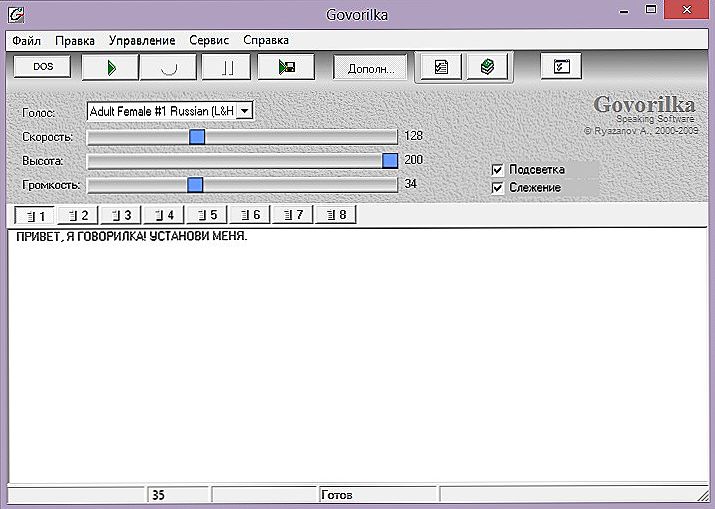Viewport: 715px width, 509px height.
Task: Select text tab 8
Action: tap(335, 215)
